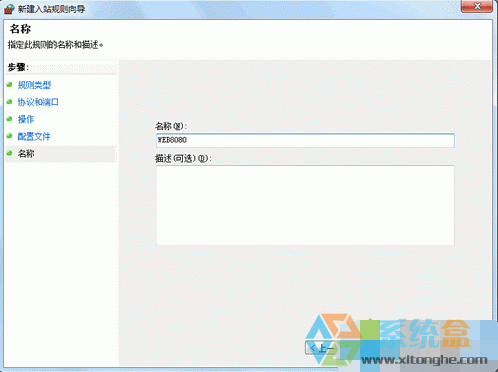Go to the 规则类型 step
This screenshot has width=498, height=372.
coord(34,85)
